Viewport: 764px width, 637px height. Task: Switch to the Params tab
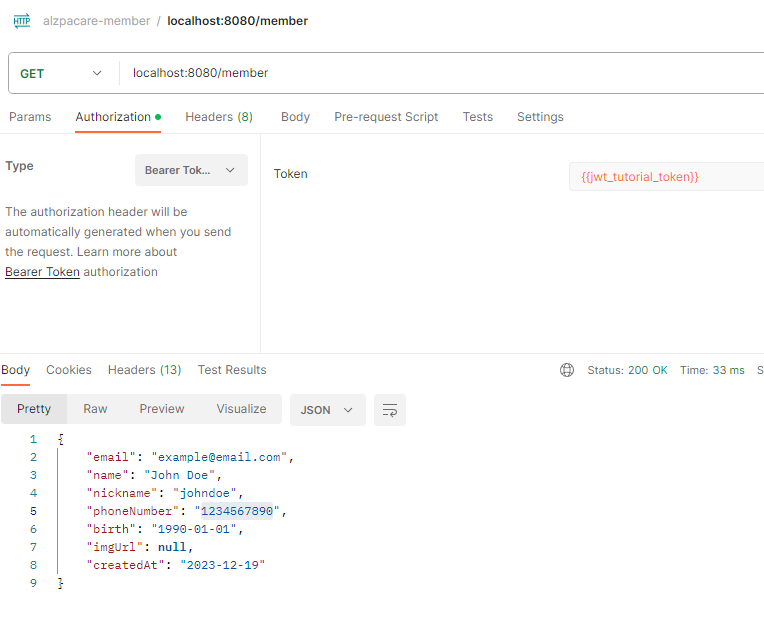tap(30, 117)
